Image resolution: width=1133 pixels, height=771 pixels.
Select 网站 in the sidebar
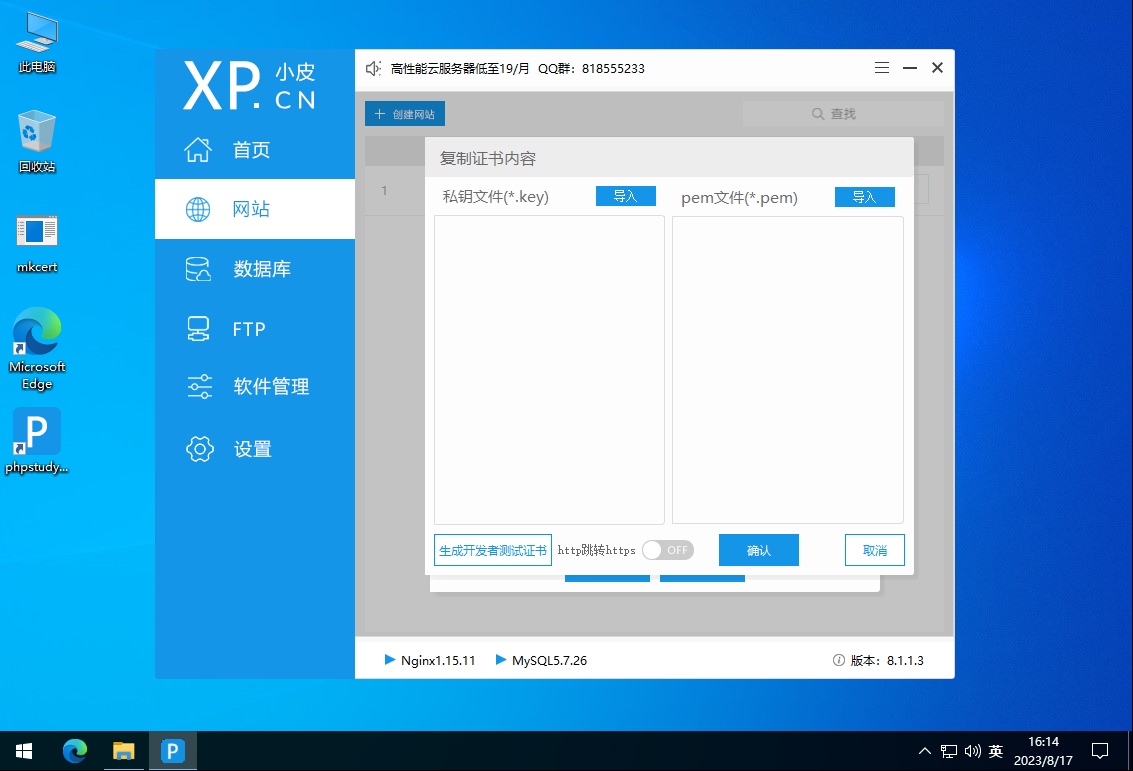click(251, 210)
